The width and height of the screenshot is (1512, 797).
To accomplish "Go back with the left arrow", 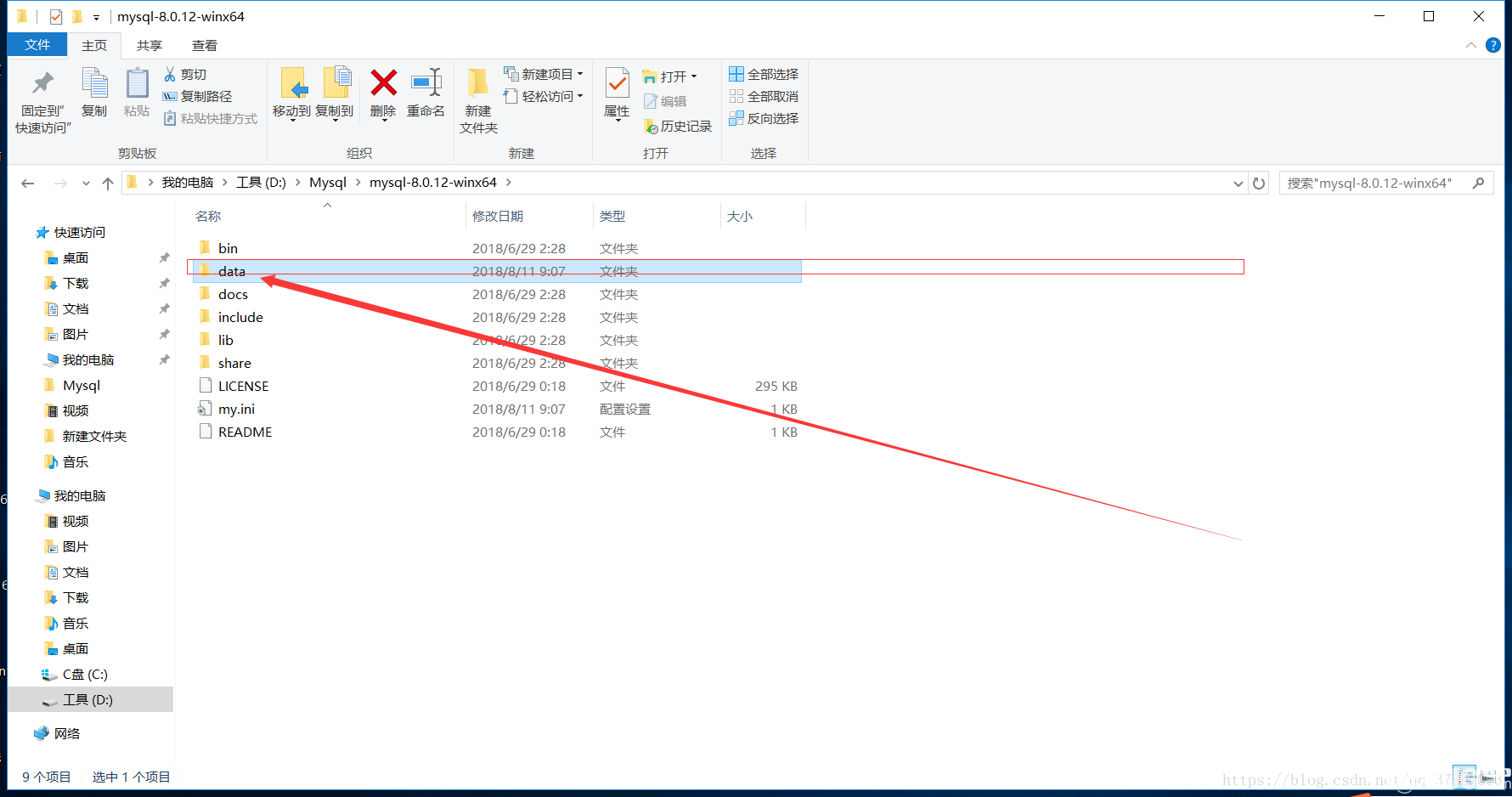I will pos(28,183).
